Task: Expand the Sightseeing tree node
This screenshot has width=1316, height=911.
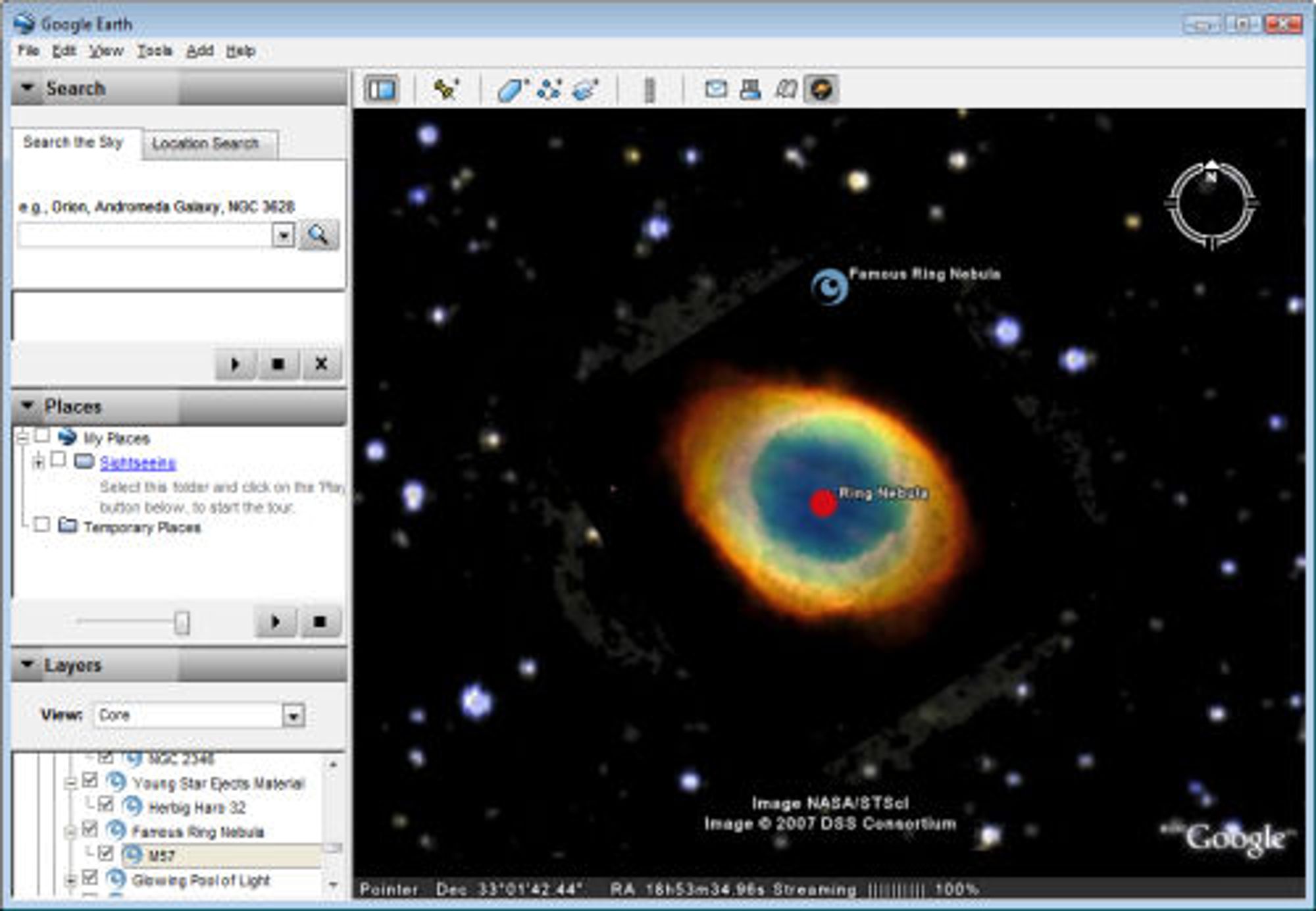Action: click(x=39, y=462)
